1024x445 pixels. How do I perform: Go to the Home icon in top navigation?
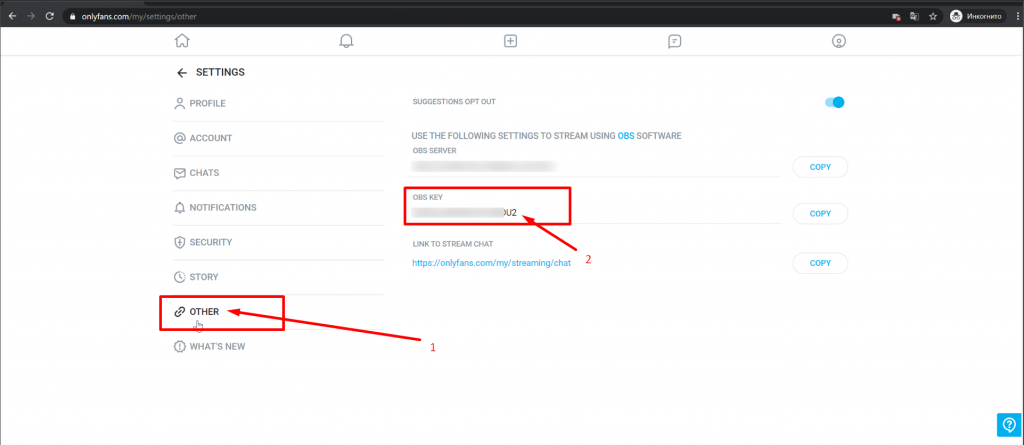tap(182, 41)
